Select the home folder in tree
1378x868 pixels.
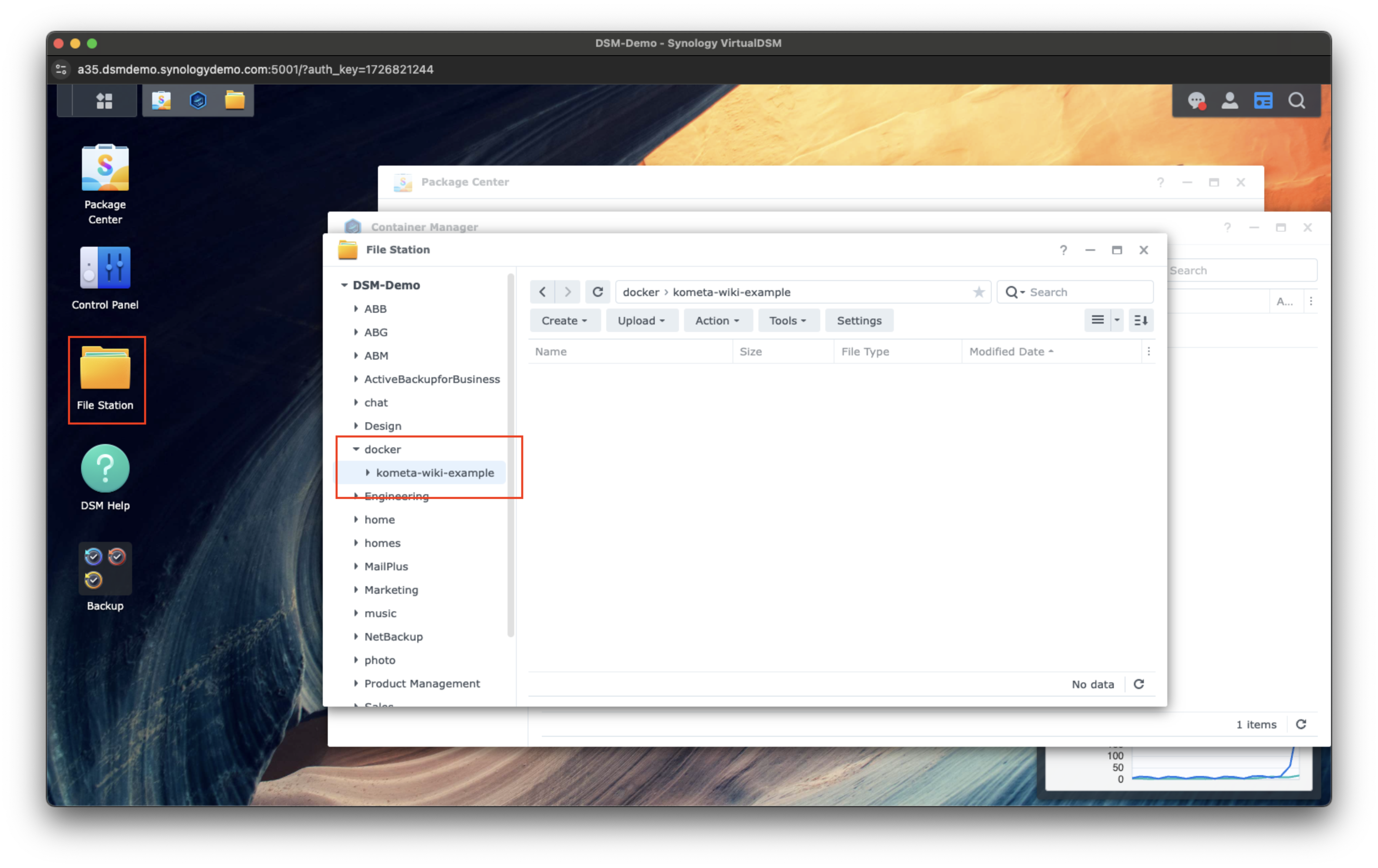379,520
